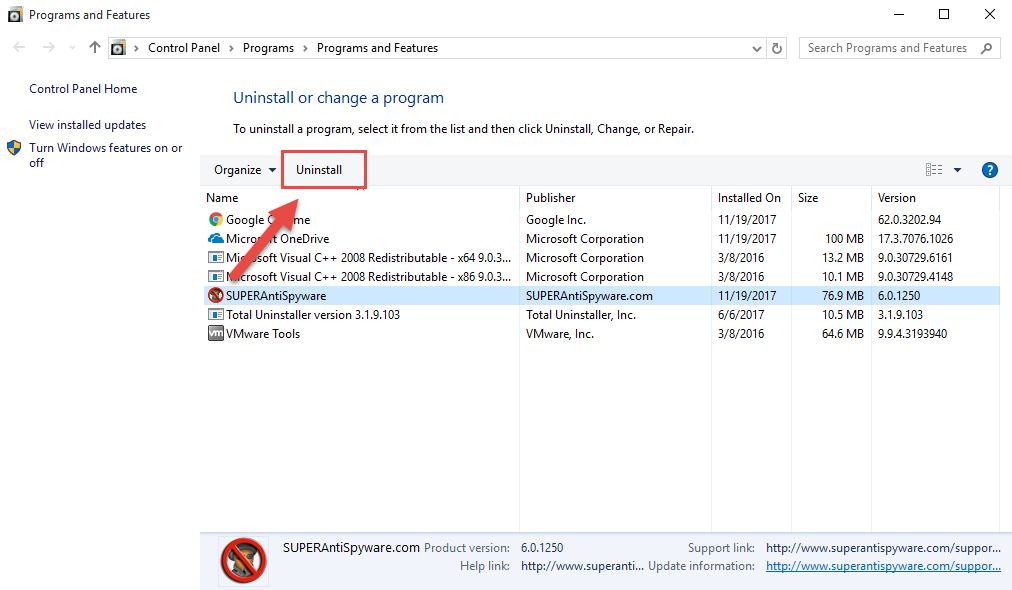Refresh the Programs and Features list
This screenshot has width=1012, height=590.
point(777,48)
